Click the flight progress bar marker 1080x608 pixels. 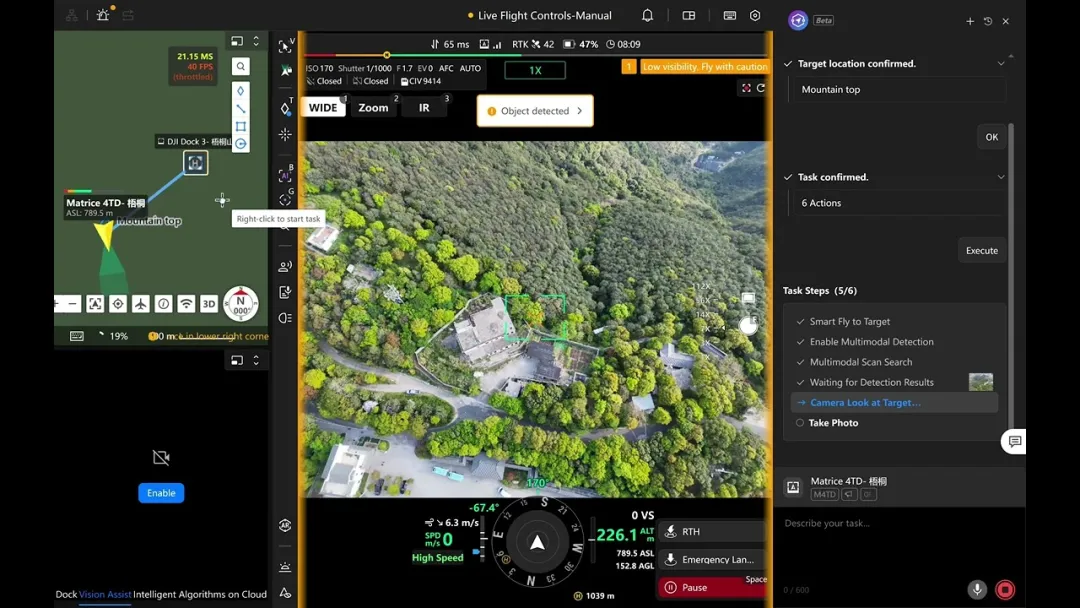click(386, 54)
